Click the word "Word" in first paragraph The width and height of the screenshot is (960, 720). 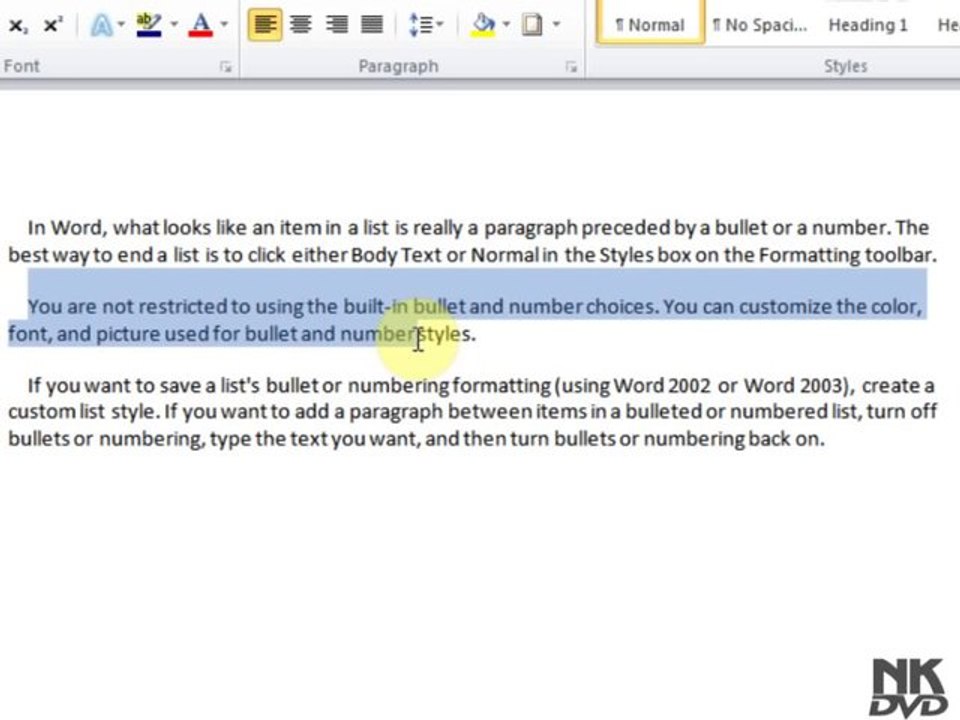79,228
